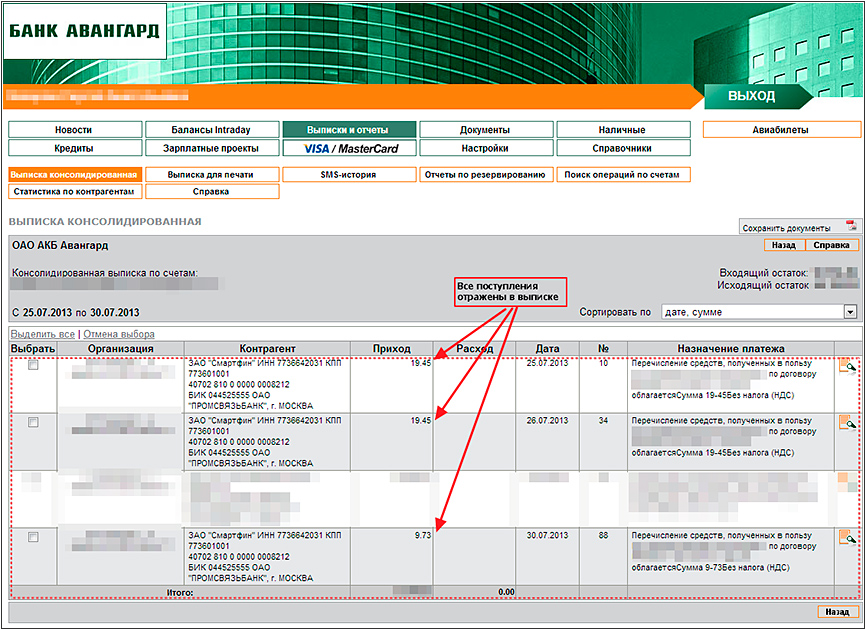Click the Дата column header

[547, 348]
